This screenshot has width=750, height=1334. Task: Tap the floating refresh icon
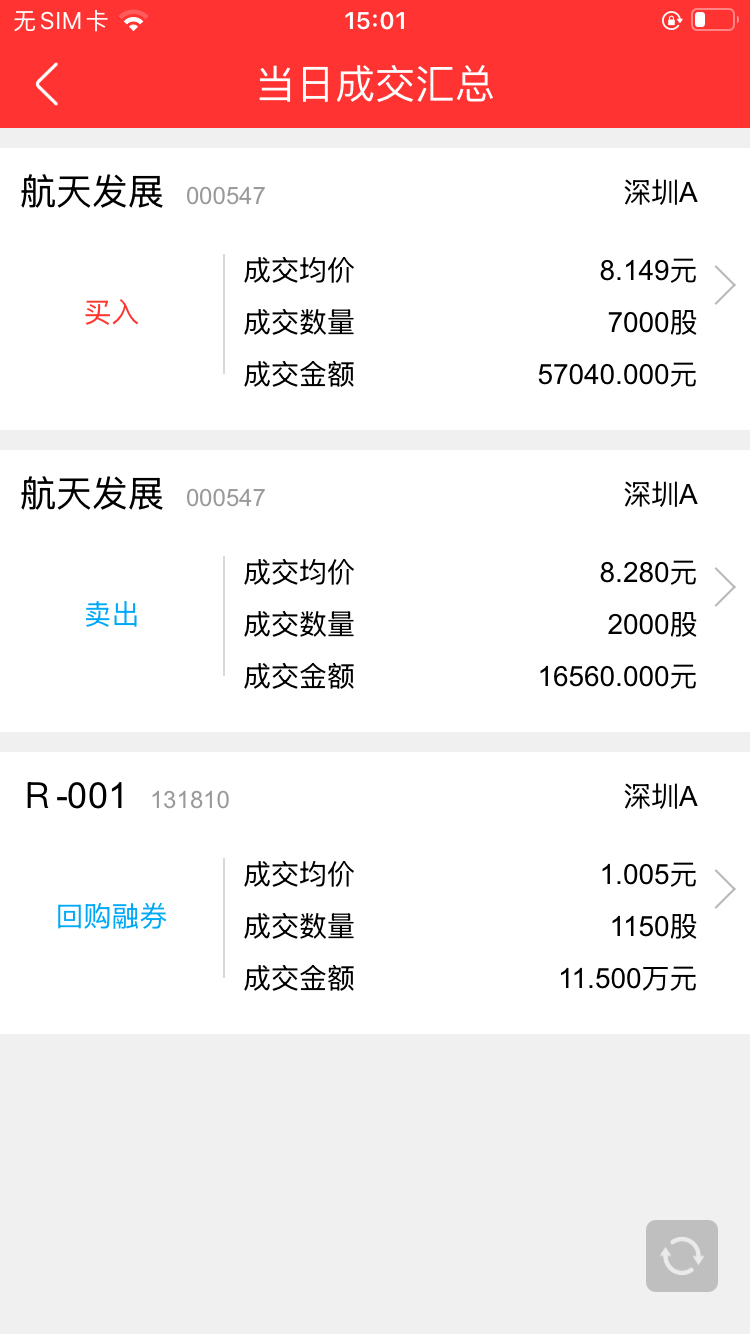[682, 1256]
